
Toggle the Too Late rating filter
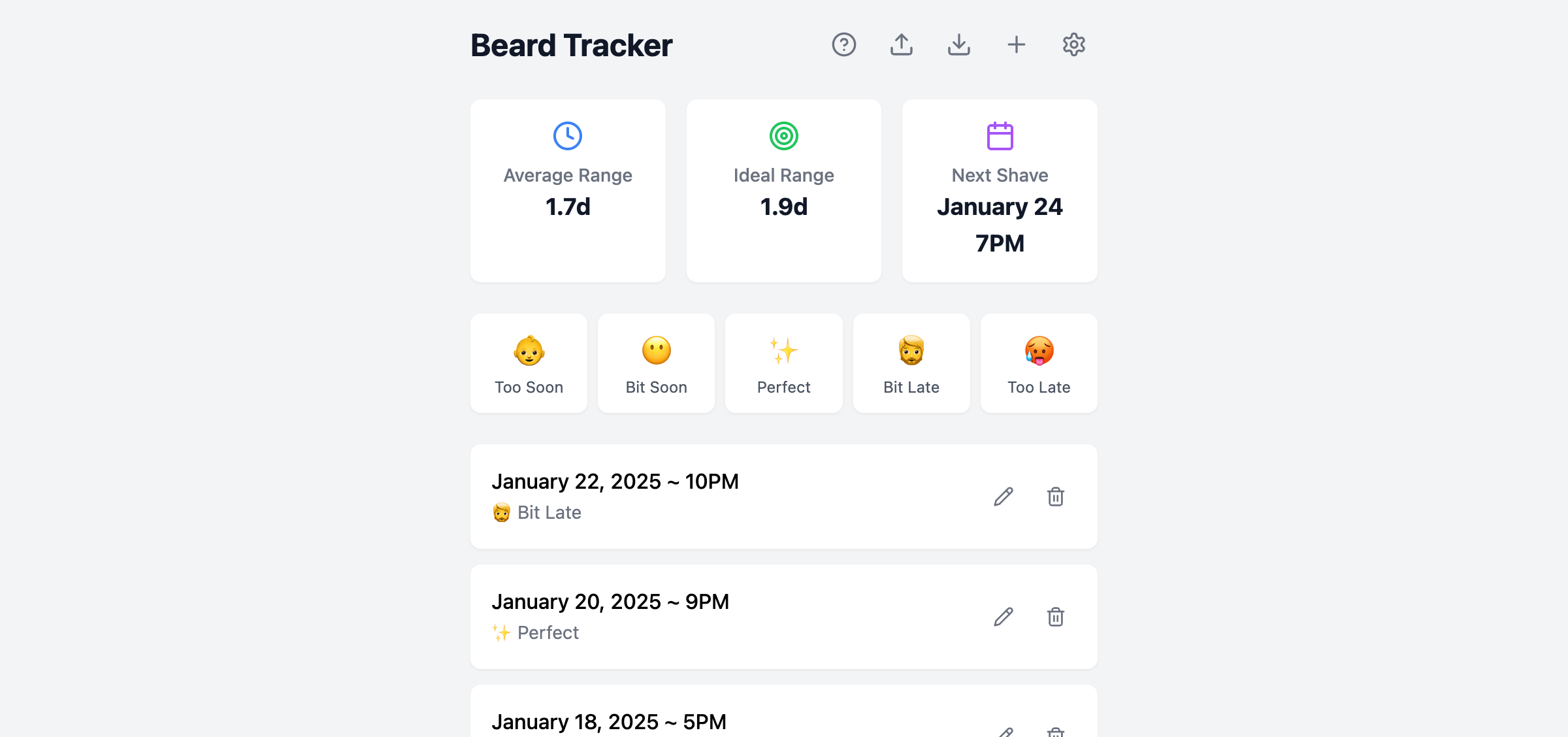coord(1038,363)
